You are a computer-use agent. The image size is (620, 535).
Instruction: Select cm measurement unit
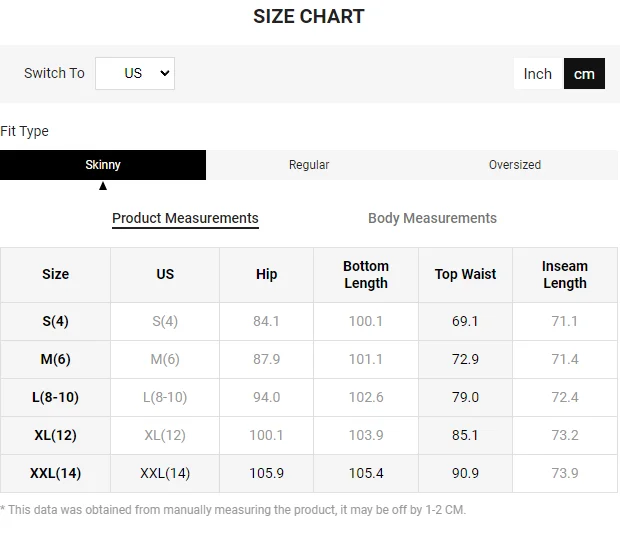[x=584, y=73]
